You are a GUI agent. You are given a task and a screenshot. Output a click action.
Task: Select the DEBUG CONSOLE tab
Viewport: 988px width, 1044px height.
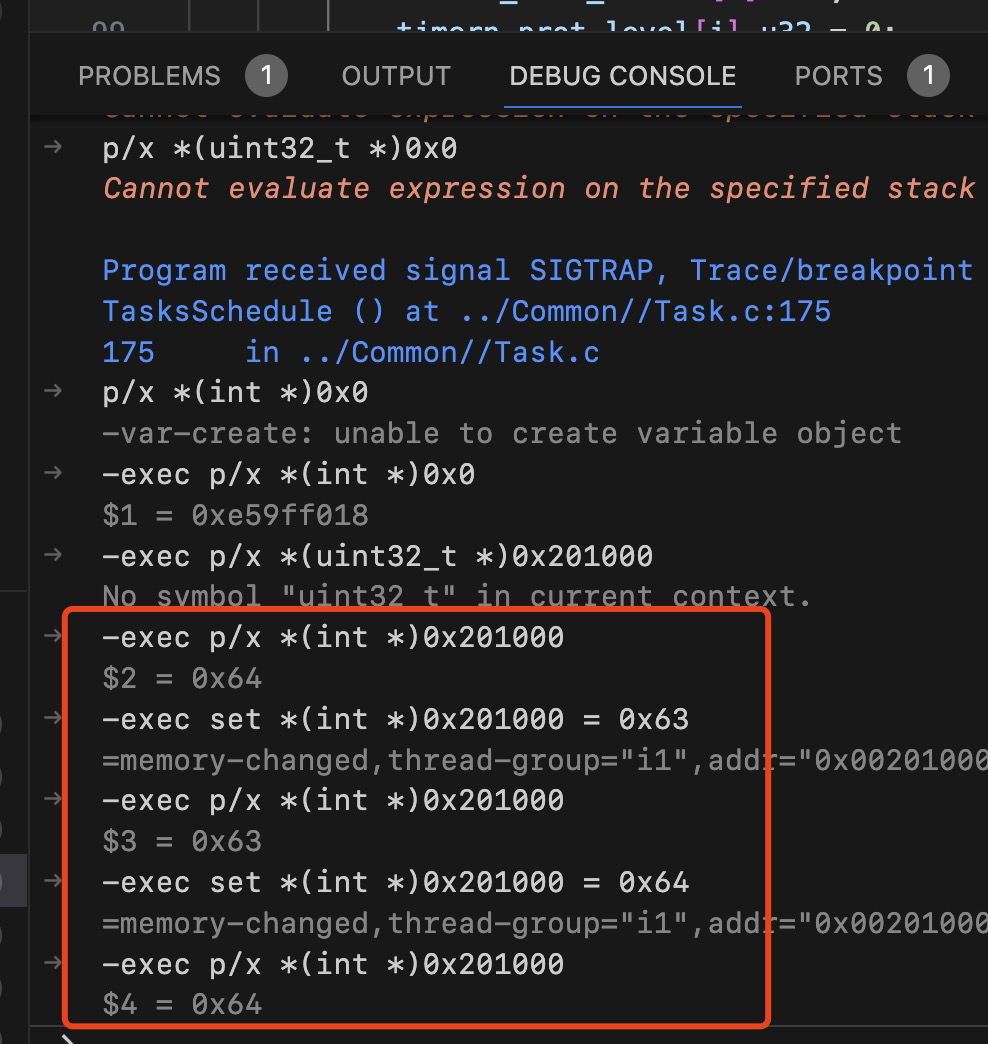(622, 76)
